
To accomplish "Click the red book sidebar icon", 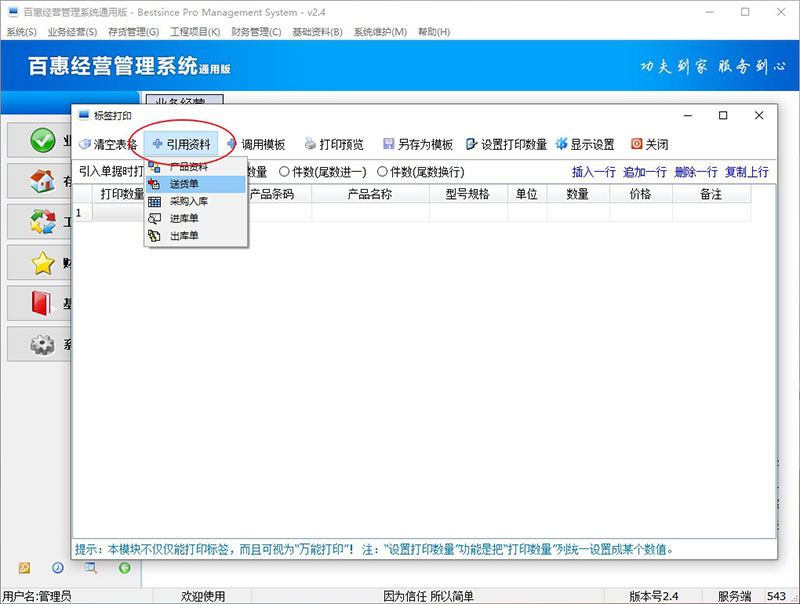I will point(42,304).
